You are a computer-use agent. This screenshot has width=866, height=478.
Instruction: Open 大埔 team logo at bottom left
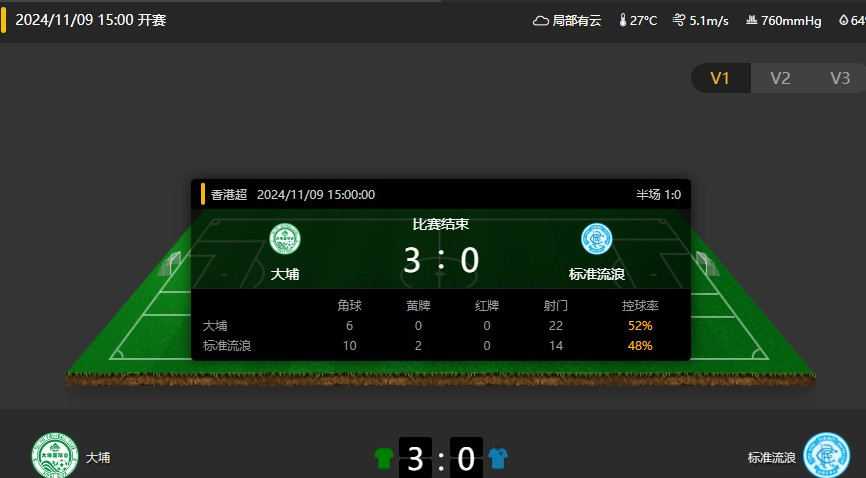tap(55, 455)
